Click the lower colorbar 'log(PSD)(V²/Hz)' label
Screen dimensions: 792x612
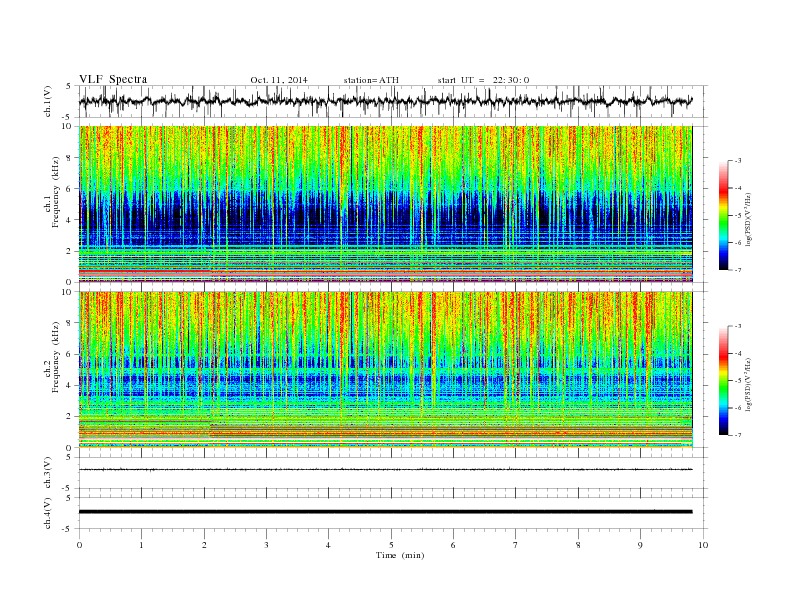[749, 384]
